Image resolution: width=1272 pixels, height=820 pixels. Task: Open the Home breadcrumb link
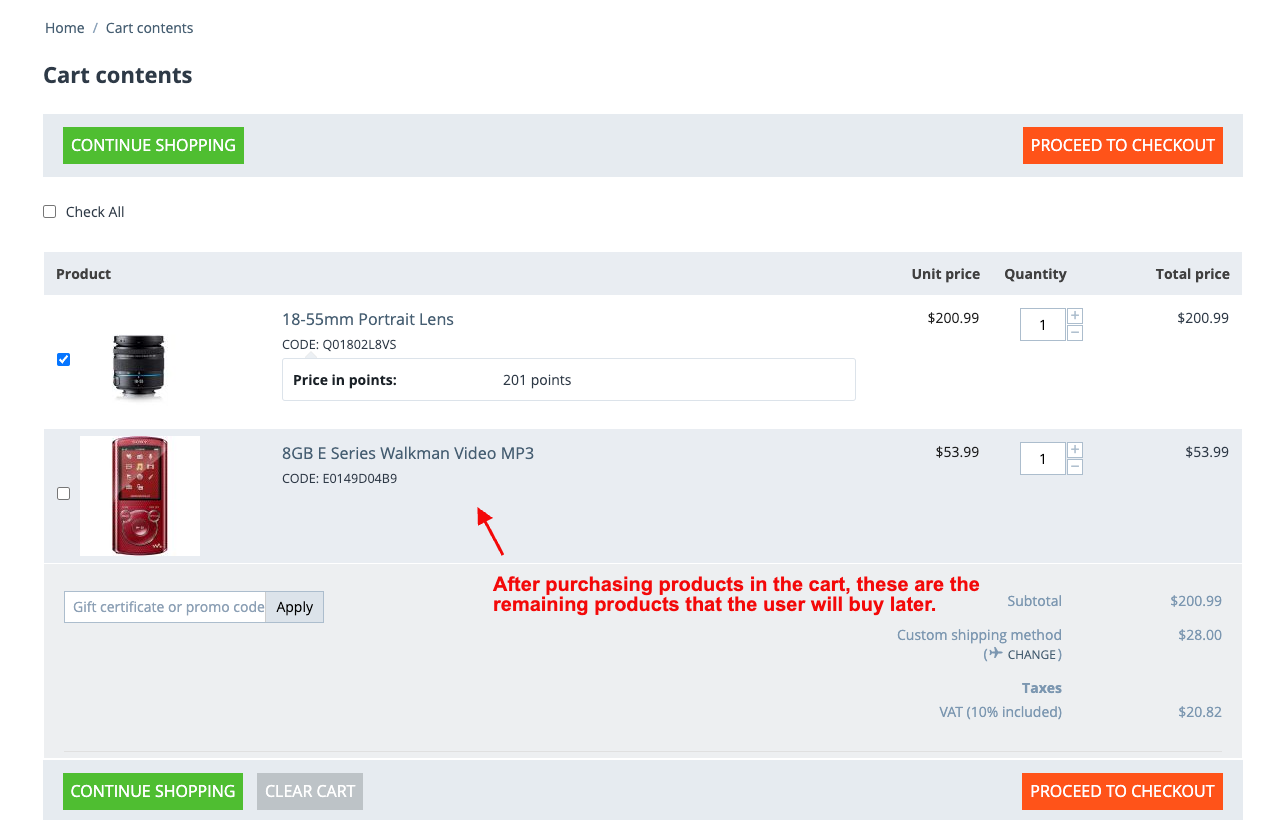point(64,28)
